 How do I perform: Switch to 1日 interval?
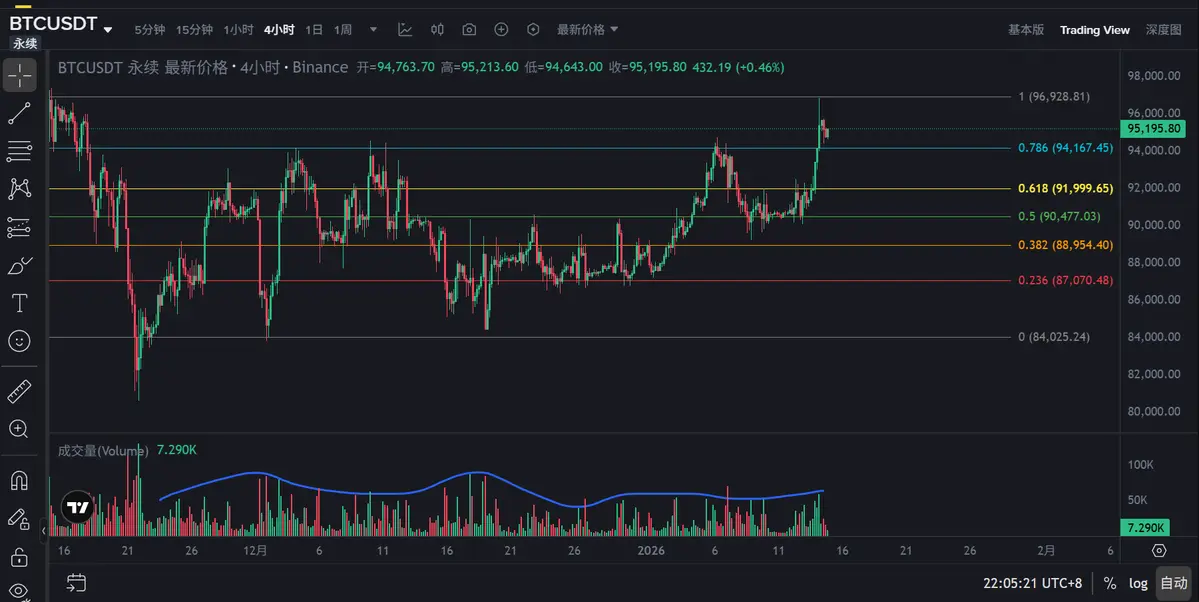pyautogui.click(x=314, y=30)
